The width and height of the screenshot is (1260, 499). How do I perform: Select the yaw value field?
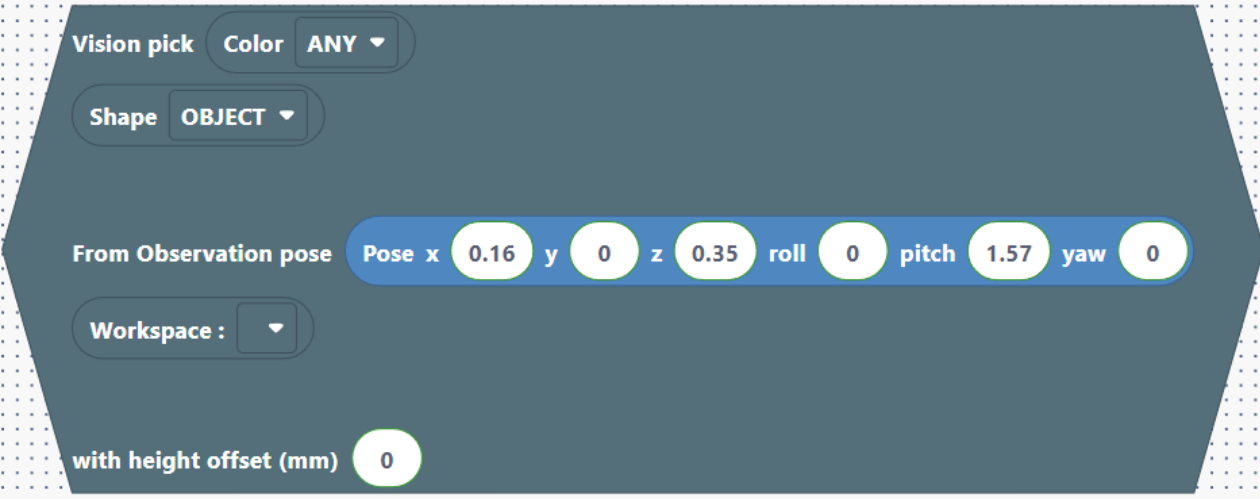[1152, 254]
